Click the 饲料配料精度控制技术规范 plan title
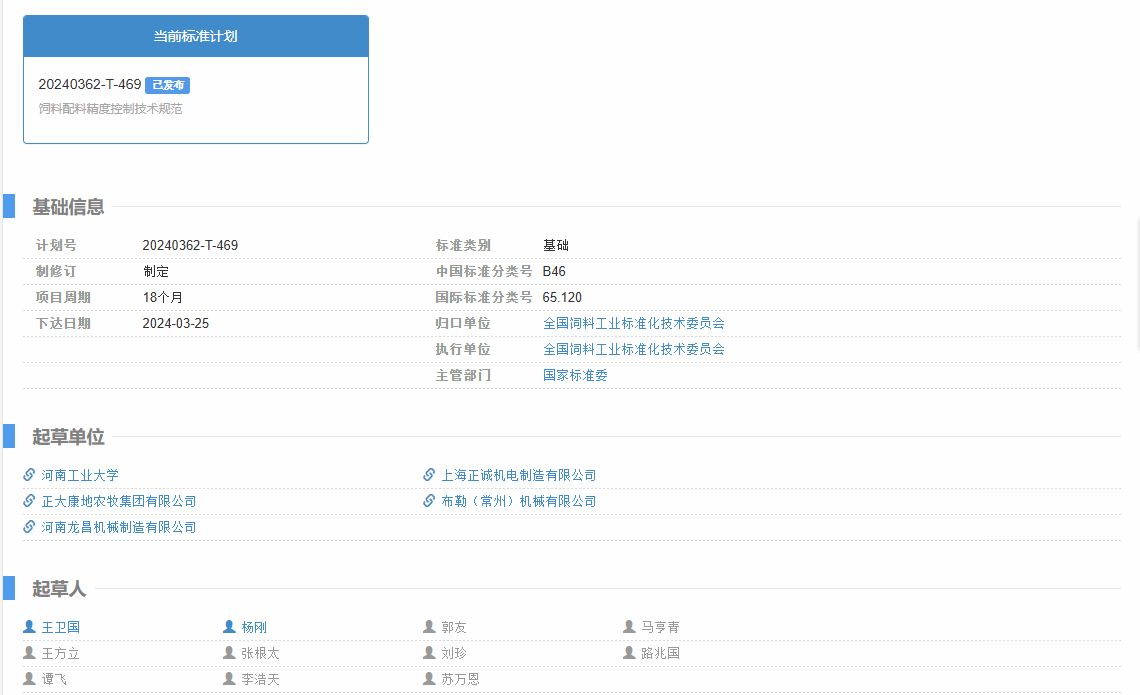Viewport: 1140px width, 695px height. 110,108
